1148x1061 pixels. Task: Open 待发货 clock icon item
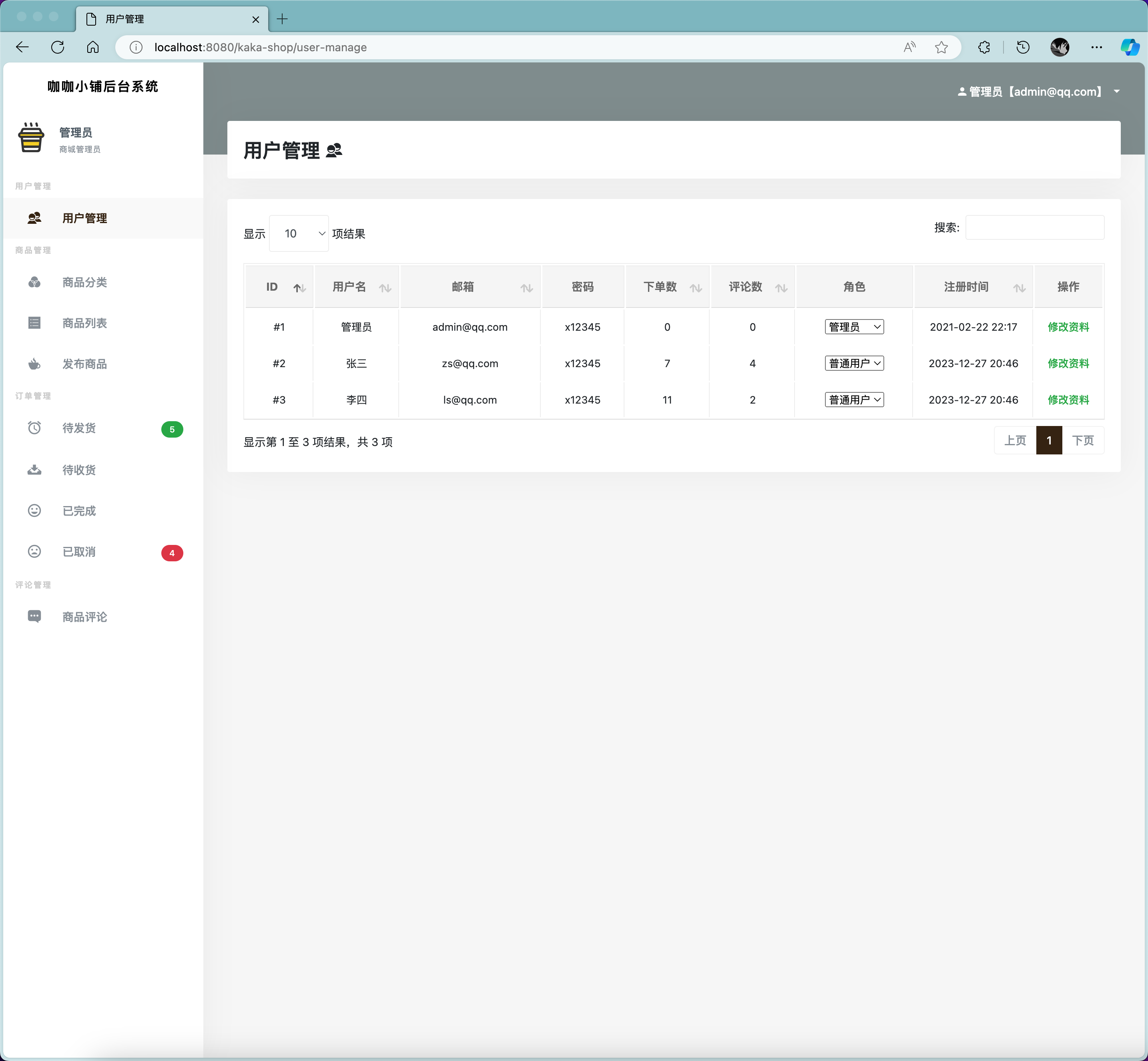(x=34, y=428)
